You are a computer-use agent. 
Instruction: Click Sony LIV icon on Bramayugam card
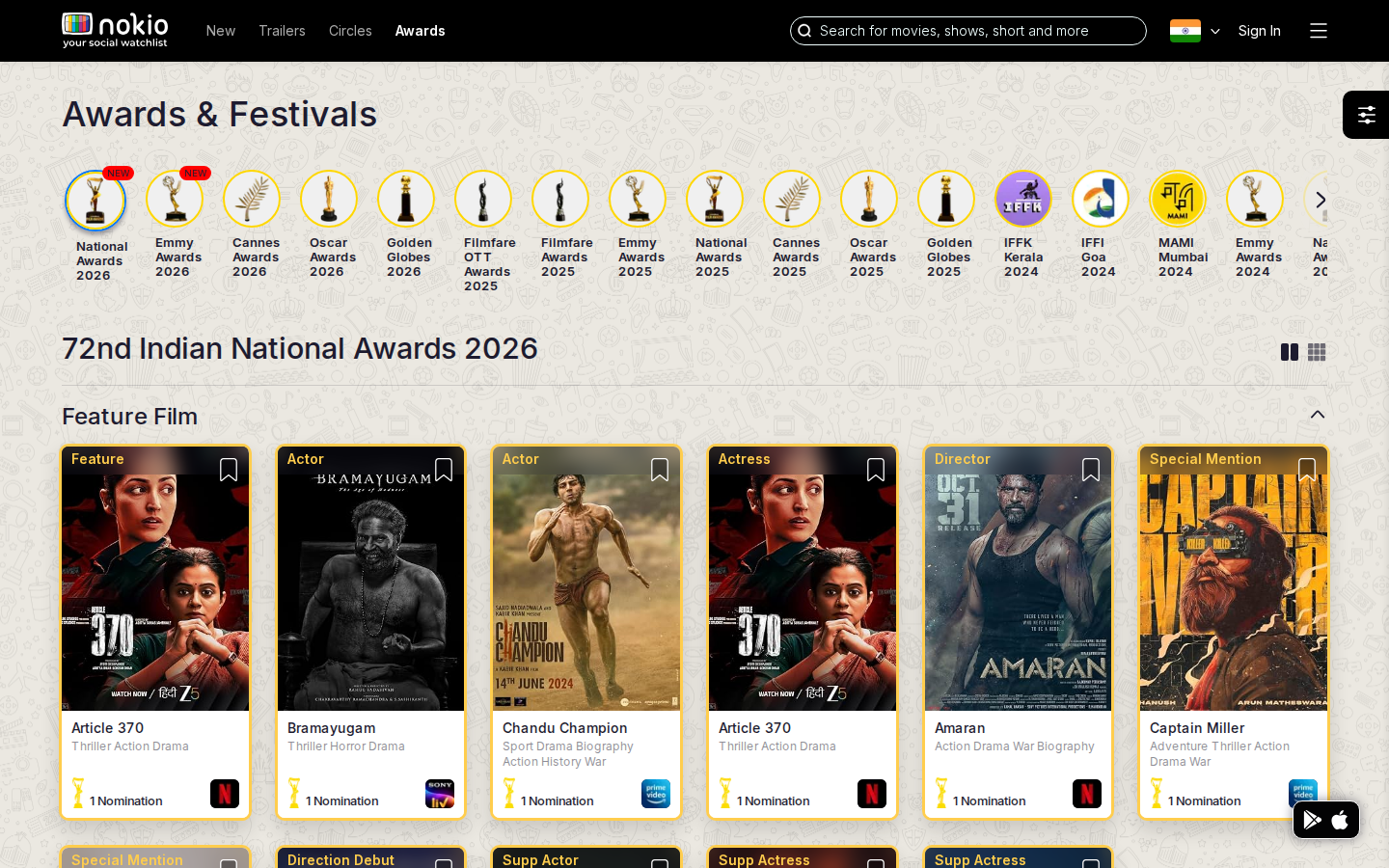coord(440,794)
